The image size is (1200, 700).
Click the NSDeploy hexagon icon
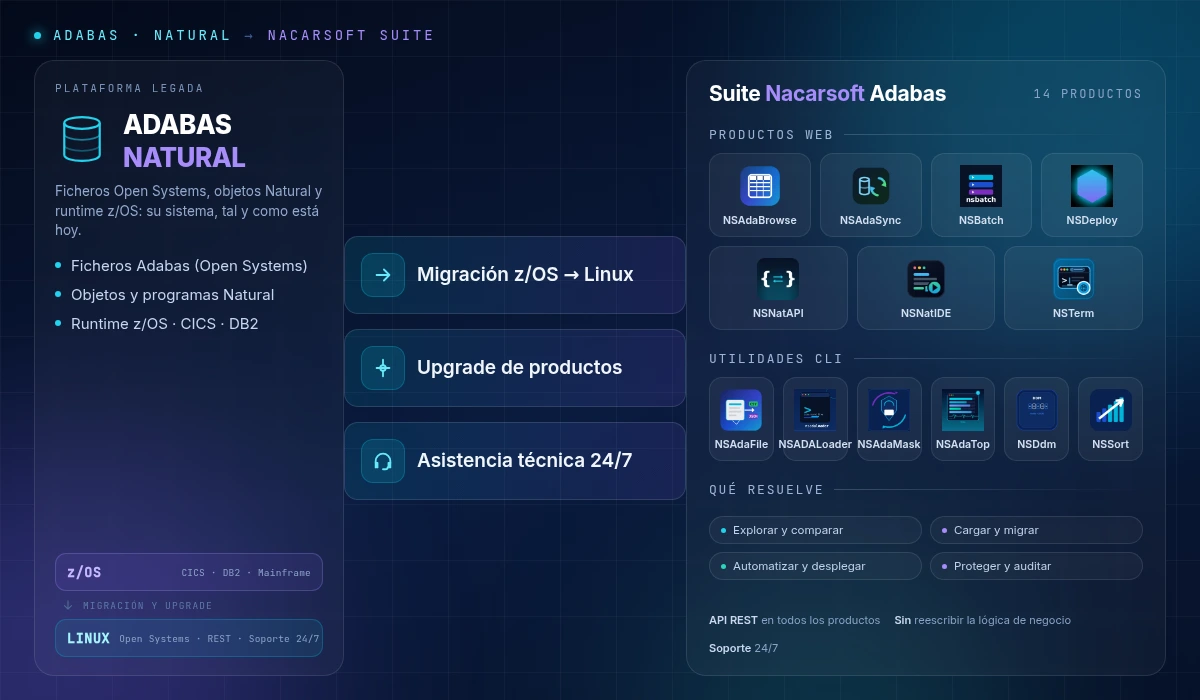1092,186
